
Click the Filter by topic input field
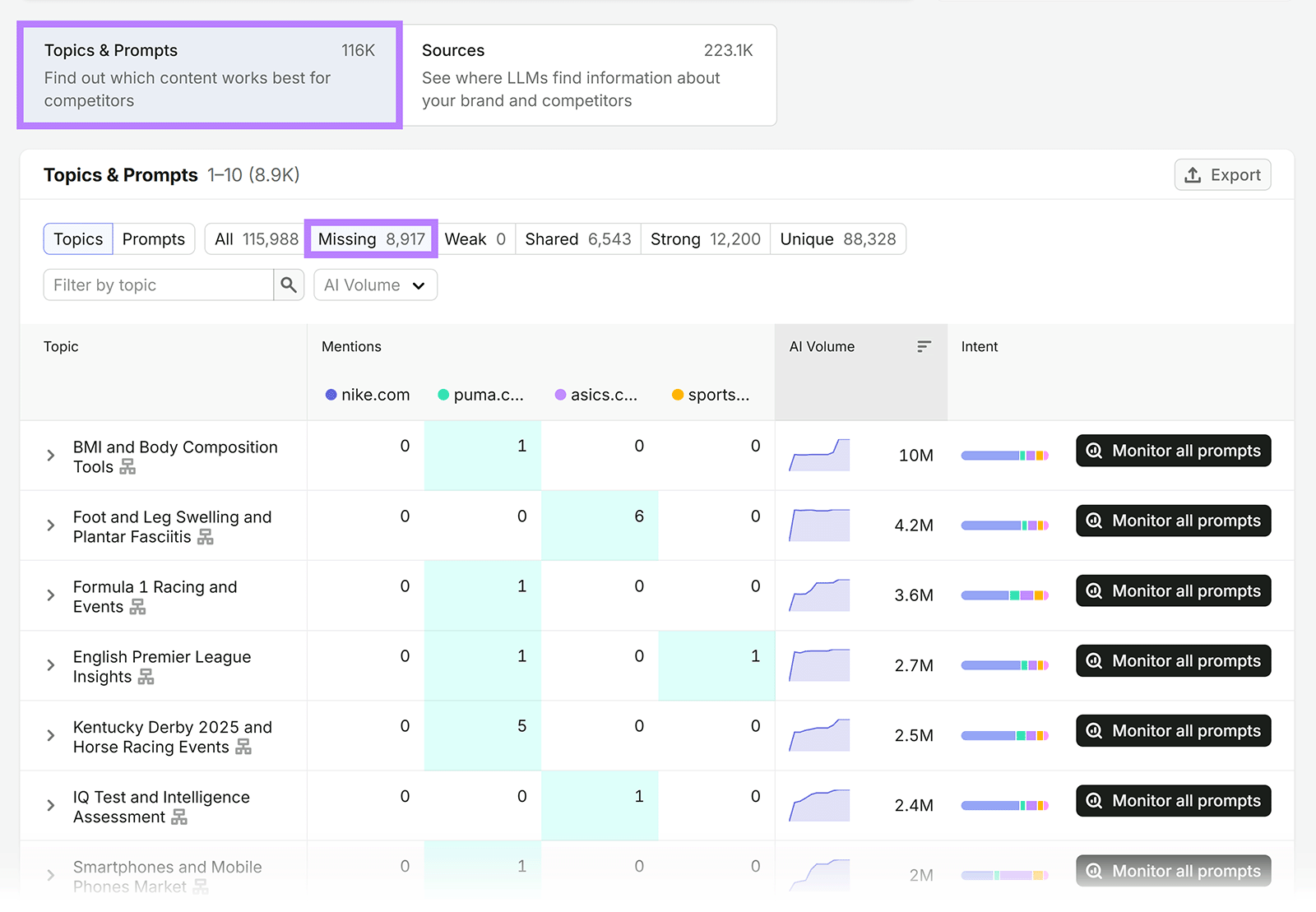tap(159, 285)
